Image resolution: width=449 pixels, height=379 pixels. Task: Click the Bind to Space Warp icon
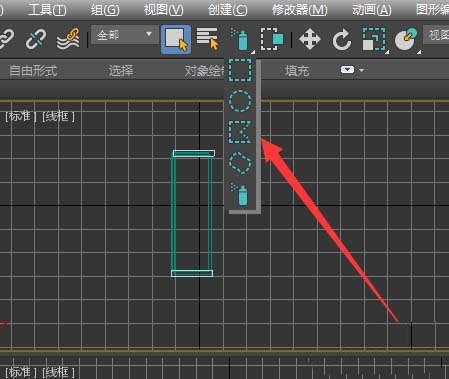[69, 39]
